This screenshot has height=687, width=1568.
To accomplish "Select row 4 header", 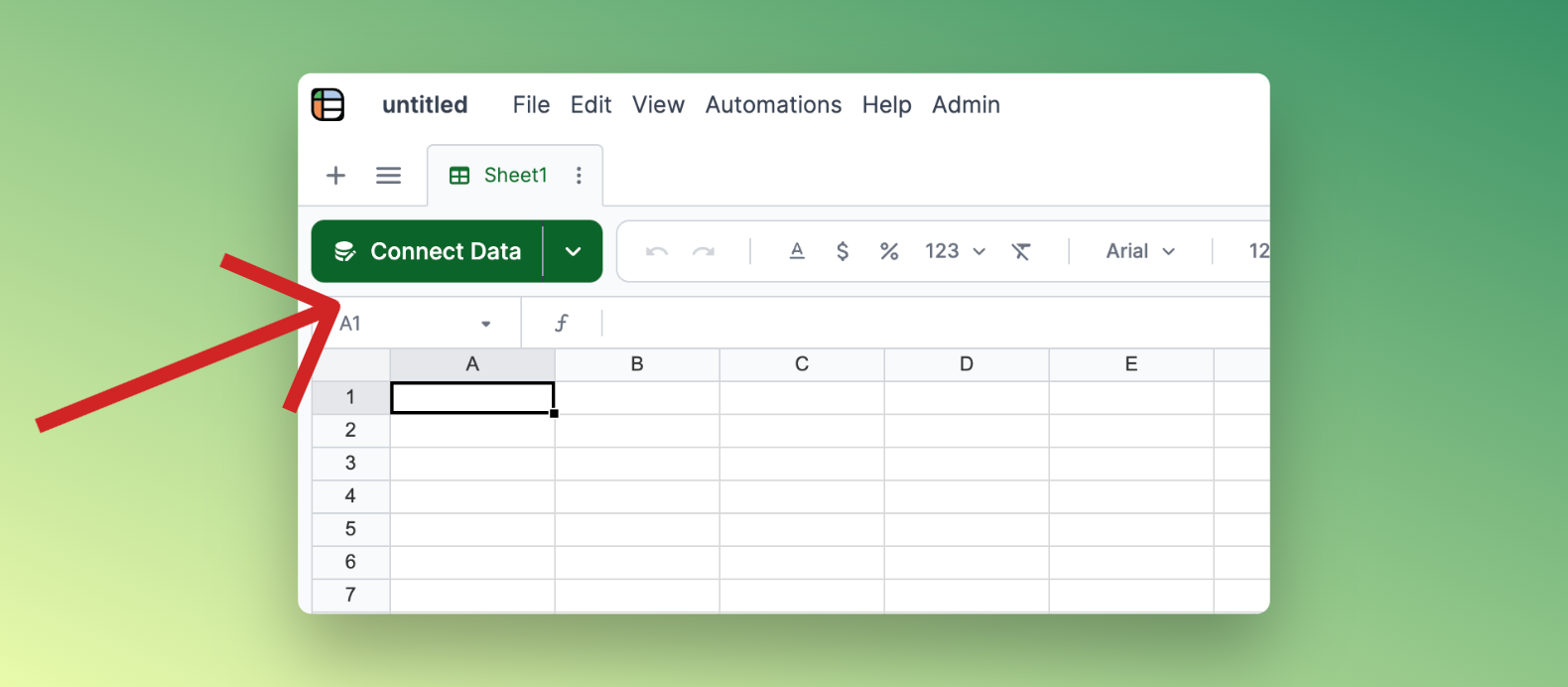I will (350, 495).
